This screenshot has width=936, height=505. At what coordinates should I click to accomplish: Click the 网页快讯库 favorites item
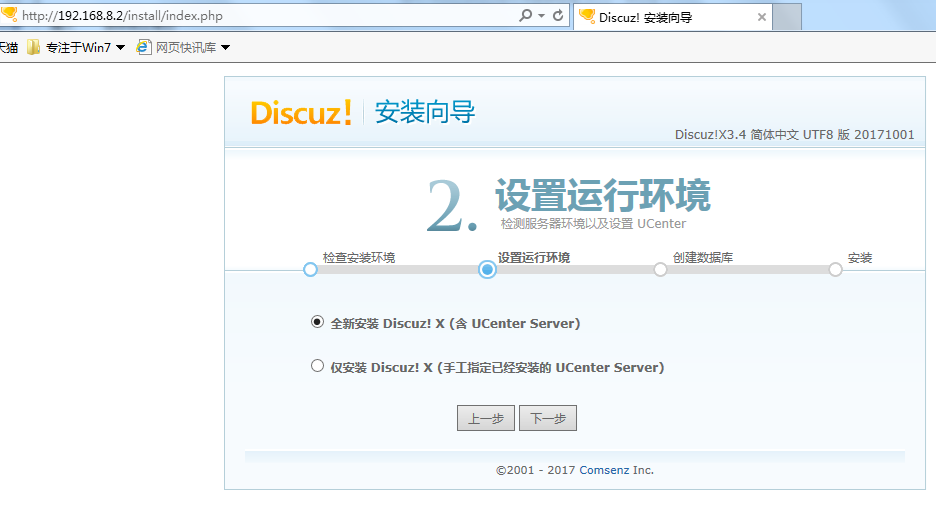tap(183, 47)
